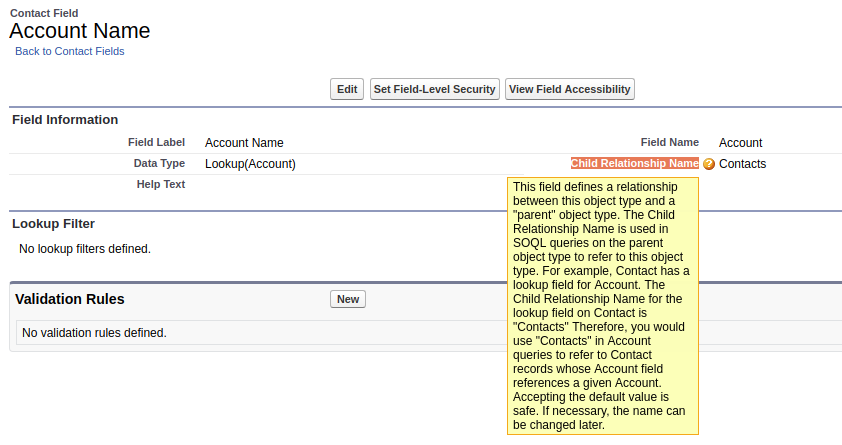Click the Contacts relationship name value

pos(742,164)
